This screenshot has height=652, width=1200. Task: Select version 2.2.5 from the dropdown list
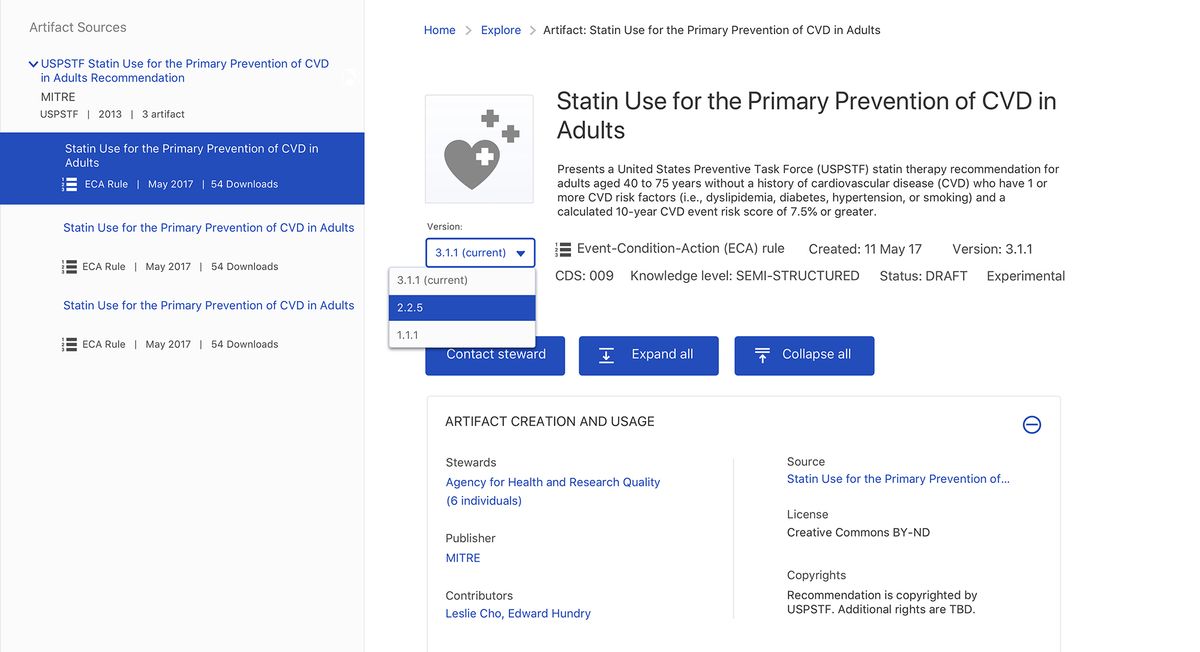pos(461,308)
